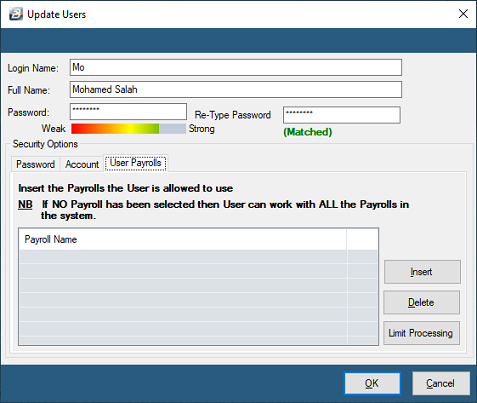Click the Payroll Name column header

[x=182, y=239]
